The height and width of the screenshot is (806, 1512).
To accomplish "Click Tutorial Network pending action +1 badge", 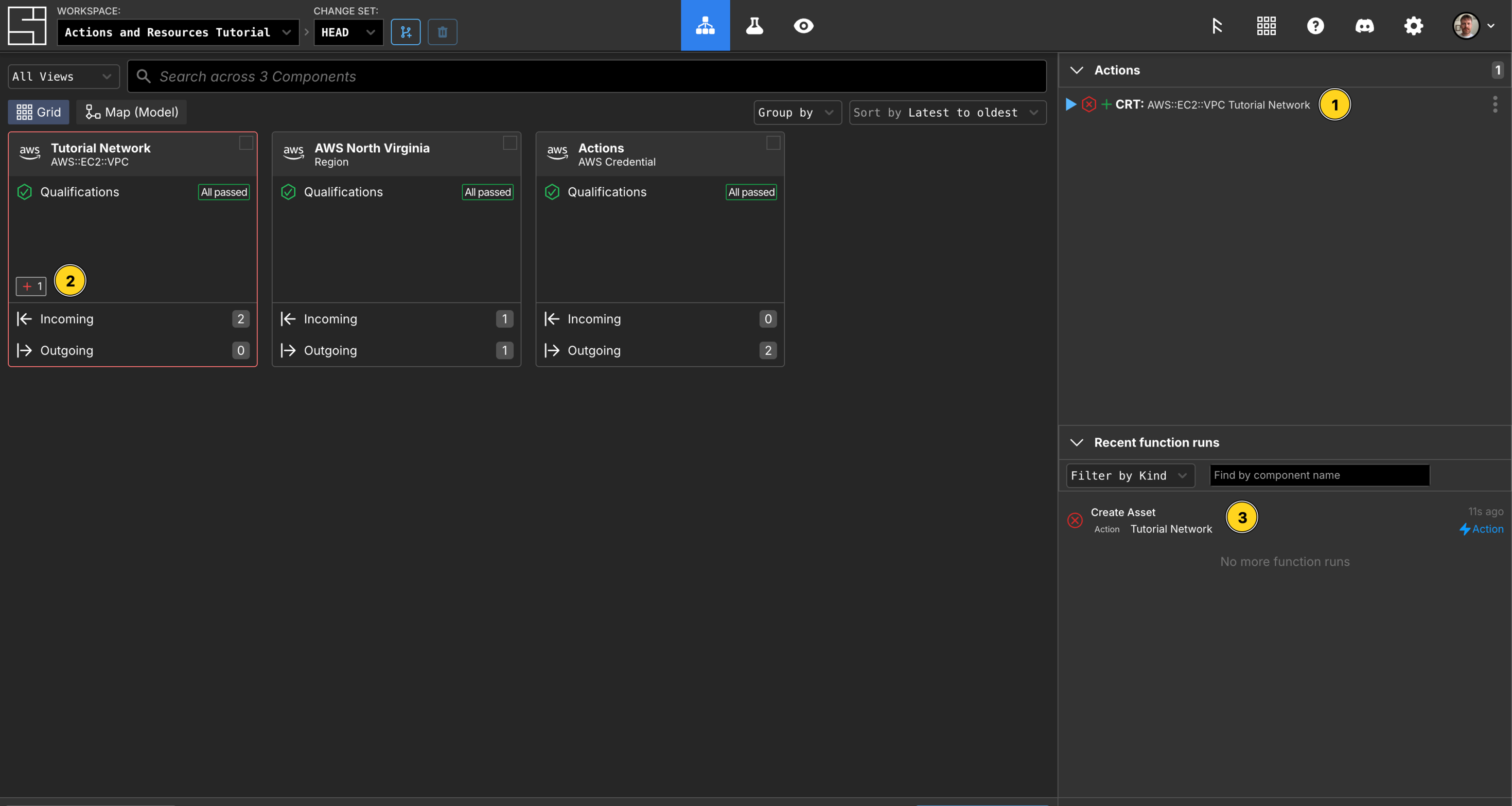I will pyautogui.click(x=31, y=286).
